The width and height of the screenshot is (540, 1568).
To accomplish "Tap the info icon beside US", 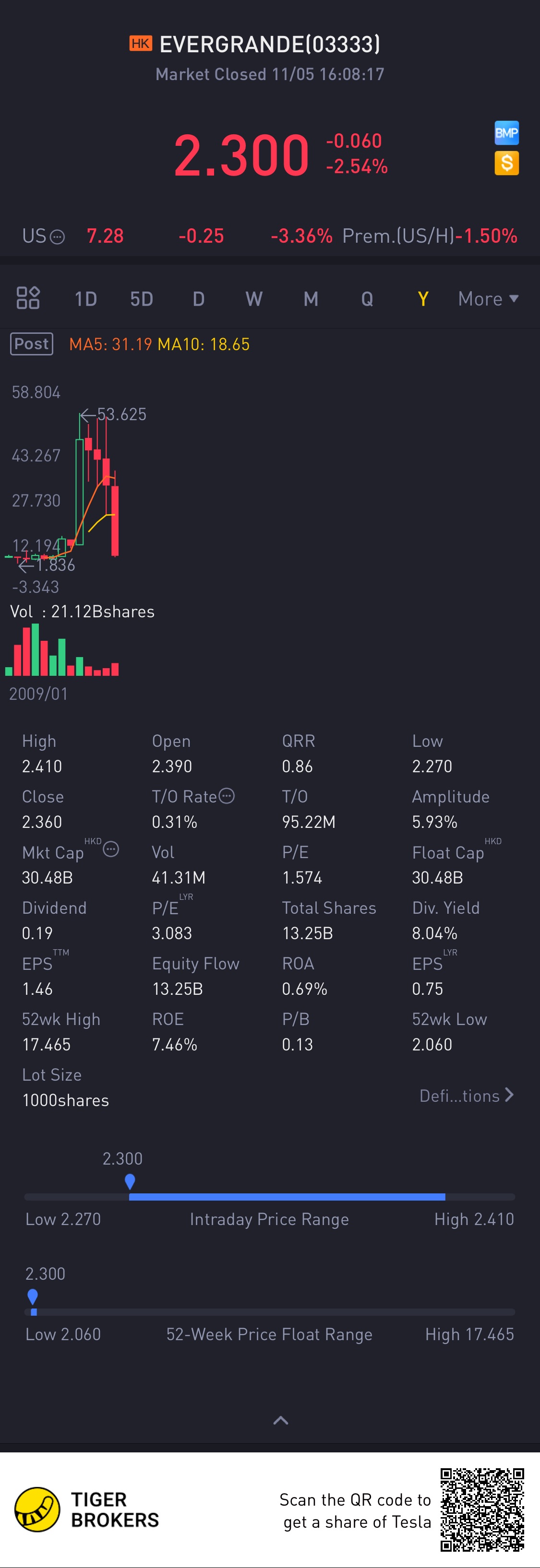I will click(x=57, y=237).
